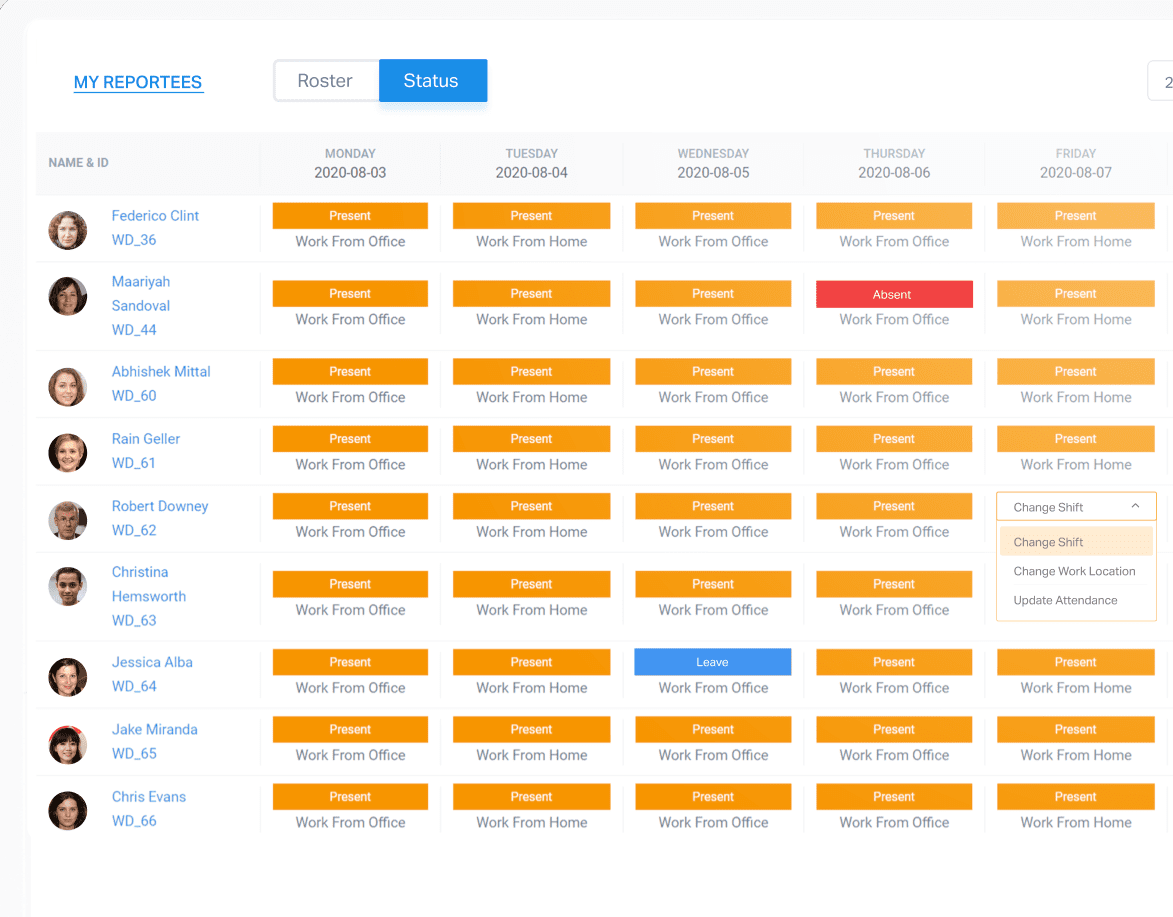
Task: Click the Jessica Alba name link
Action: pos(152,662)
